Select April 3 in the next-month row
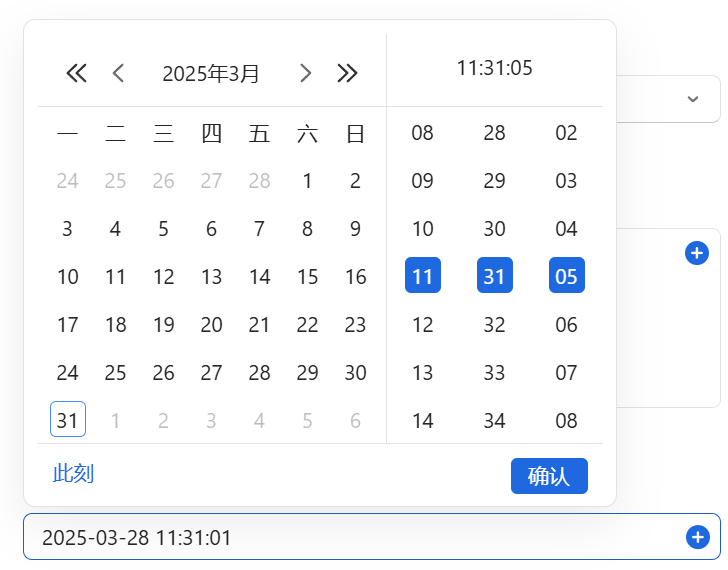 (x=211, y=421)
